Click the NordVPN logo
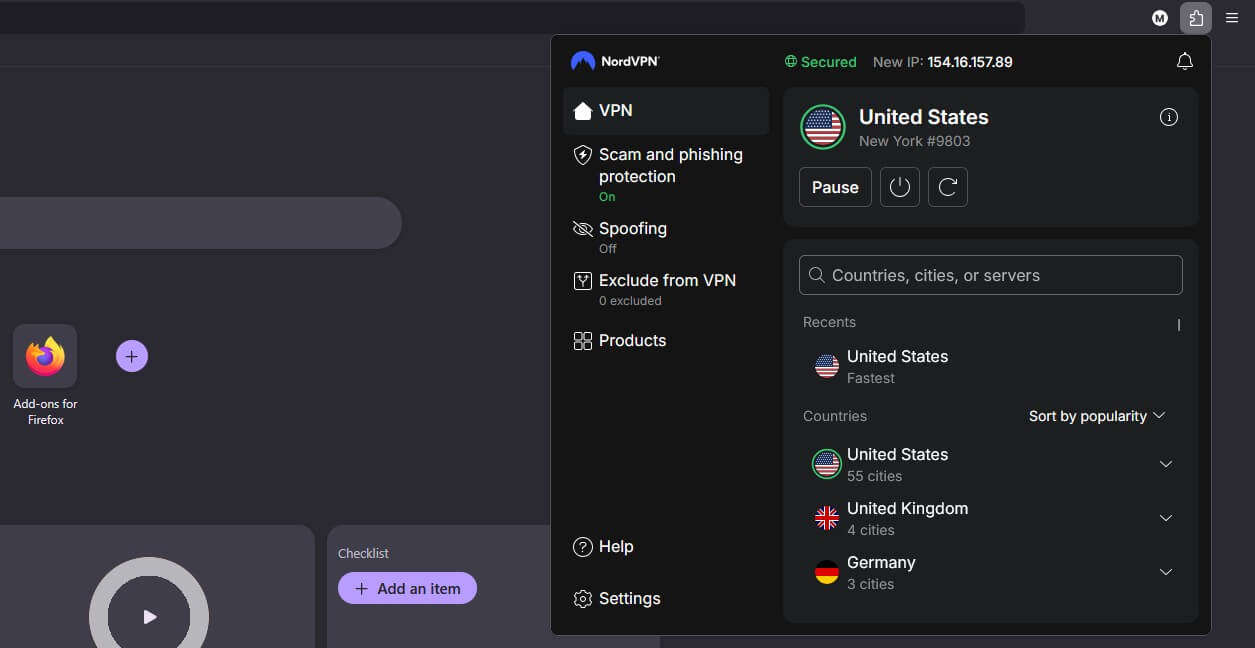Viewport: 1255px width, 648px height. 614,61
